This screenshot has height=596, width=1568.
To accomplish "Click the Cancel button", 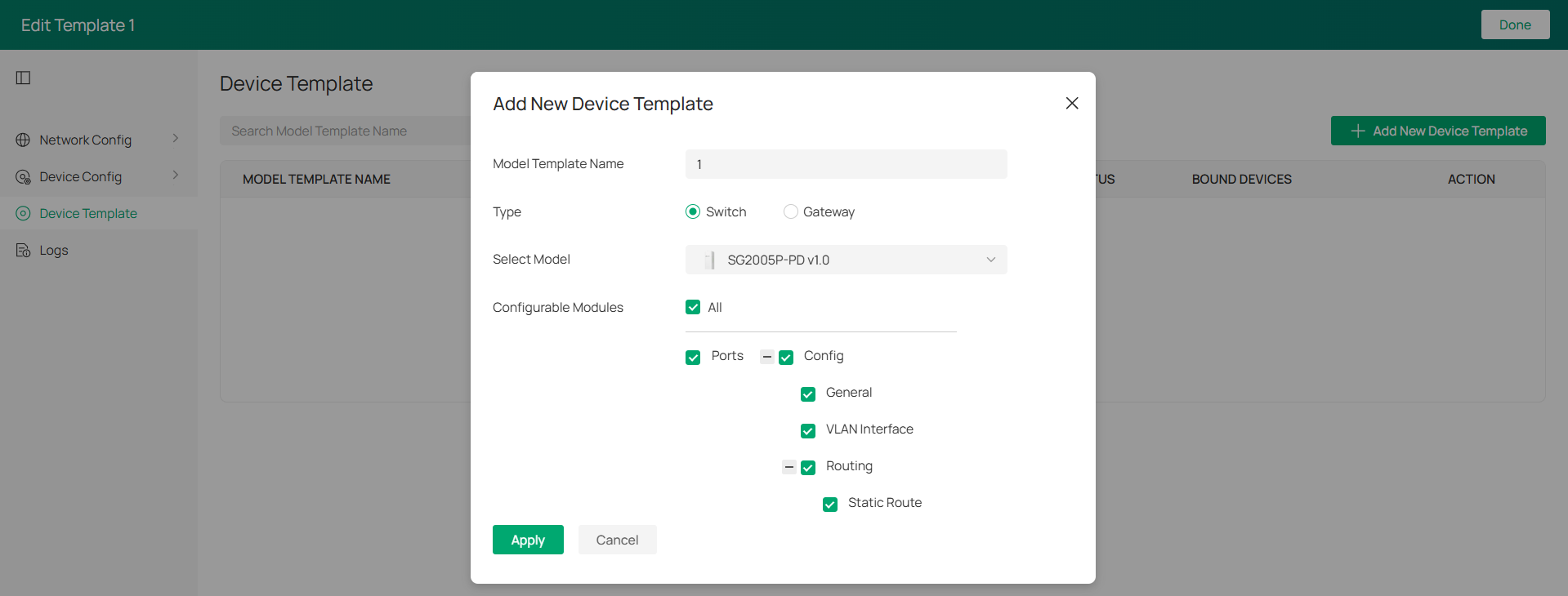I will (617, 540).
